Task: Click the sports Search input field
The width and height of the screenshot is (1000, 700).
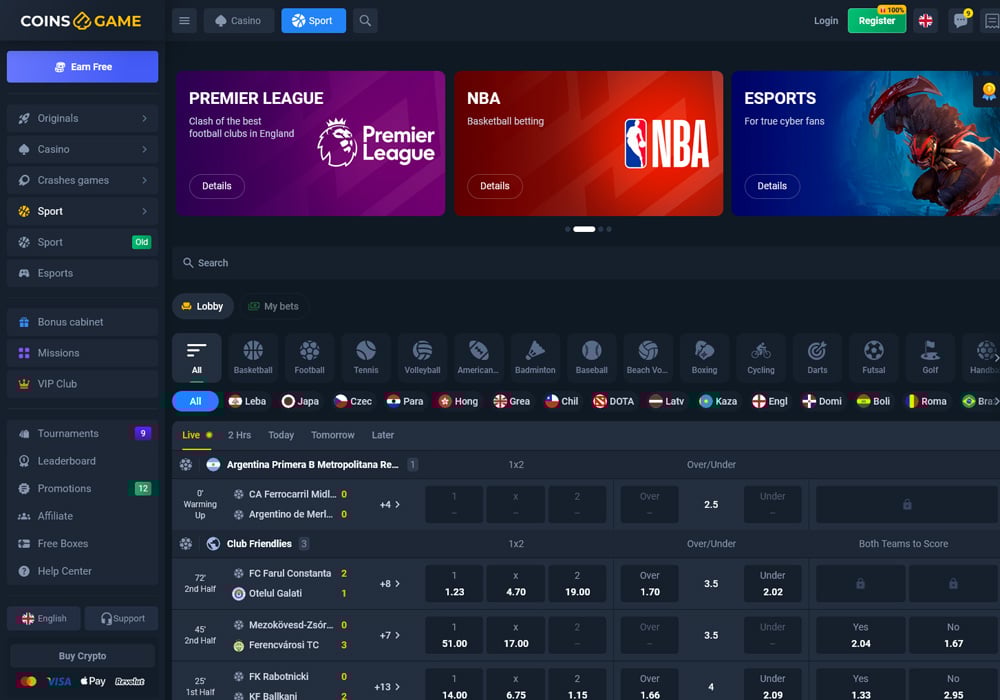Action: (x=585, y=263)
